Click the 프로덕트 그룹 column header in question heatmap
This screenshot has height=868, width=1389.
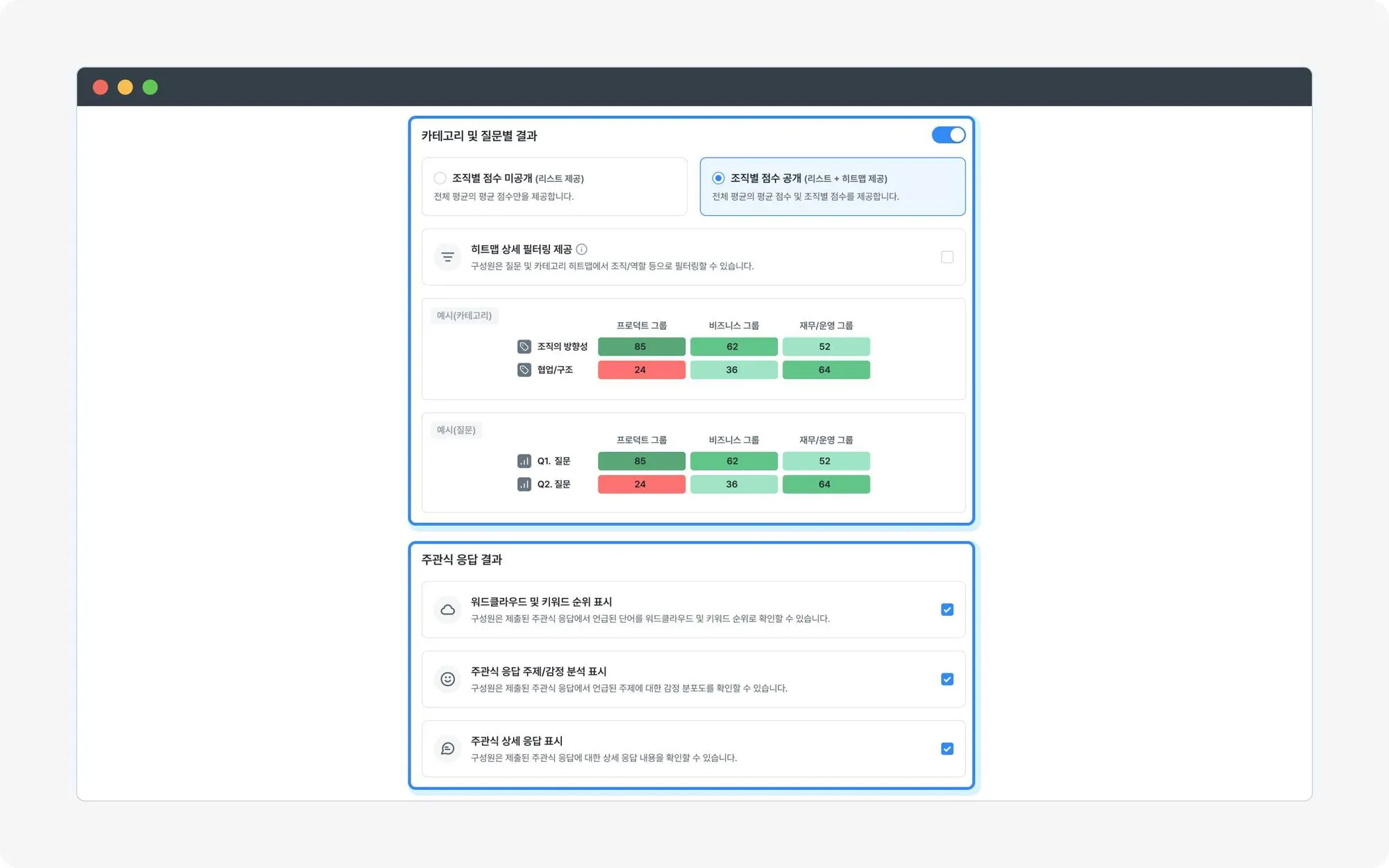[x=641, y=440]
